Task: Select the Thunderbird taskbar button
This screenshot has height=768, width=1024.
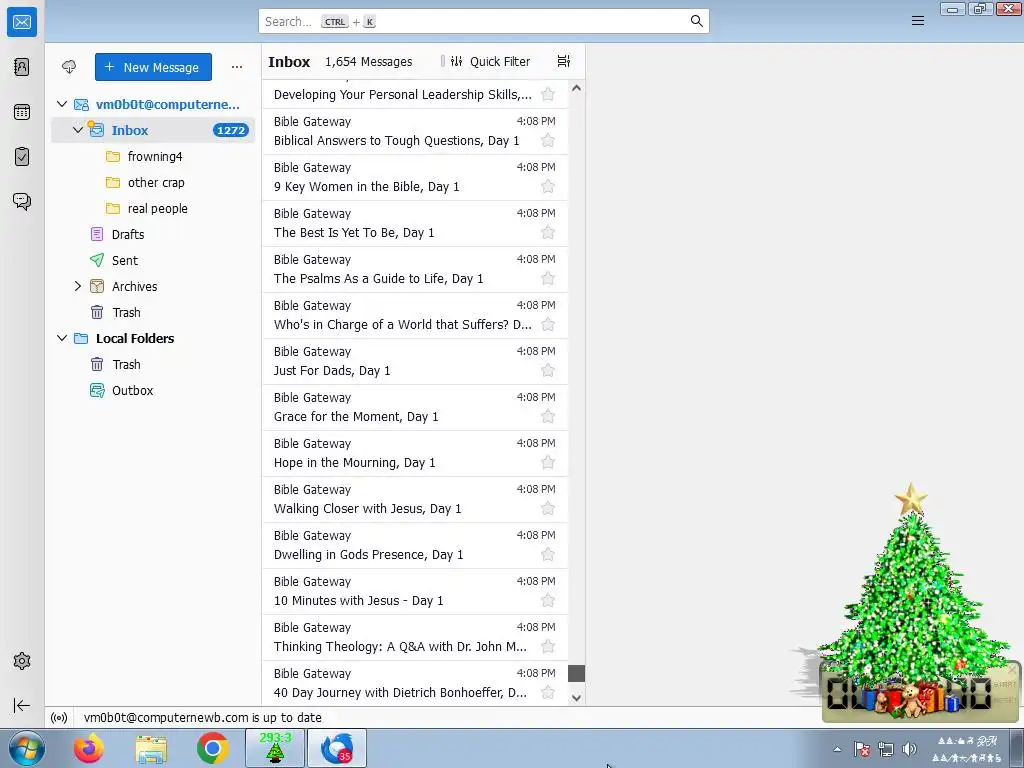Action: pos(337,748)
